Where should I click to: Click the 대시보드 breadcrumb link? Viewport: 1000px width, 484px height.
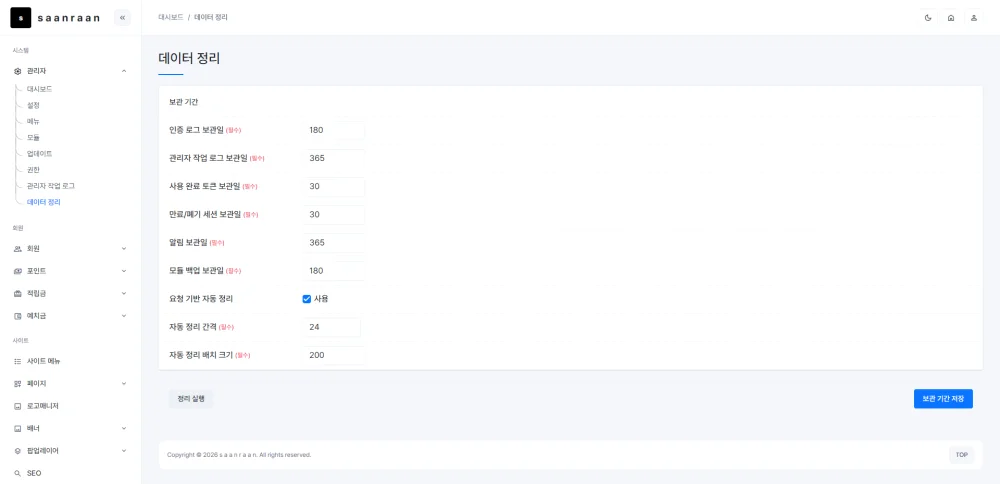(x=171, y=18)
